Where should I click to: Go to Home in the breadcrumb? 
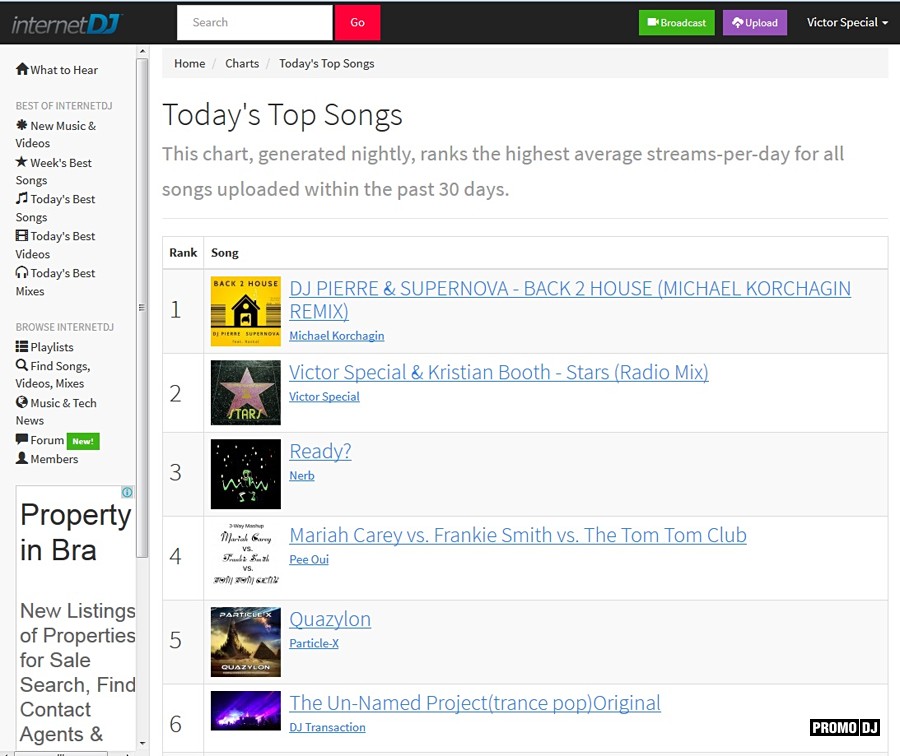tap(189, 63)
